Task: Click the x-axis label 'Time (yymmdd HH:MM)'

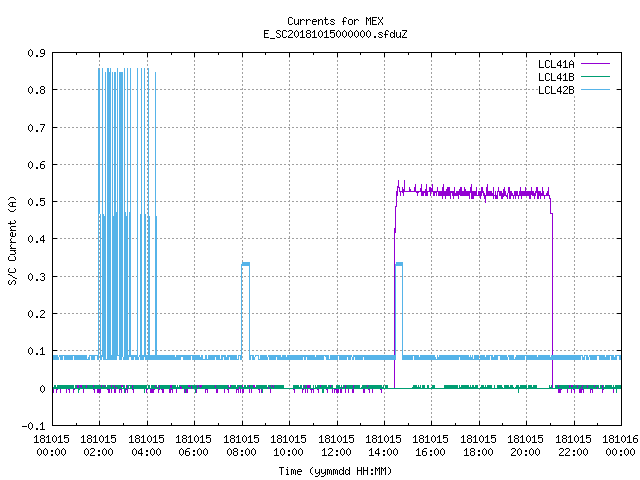Action: point(335,471)
